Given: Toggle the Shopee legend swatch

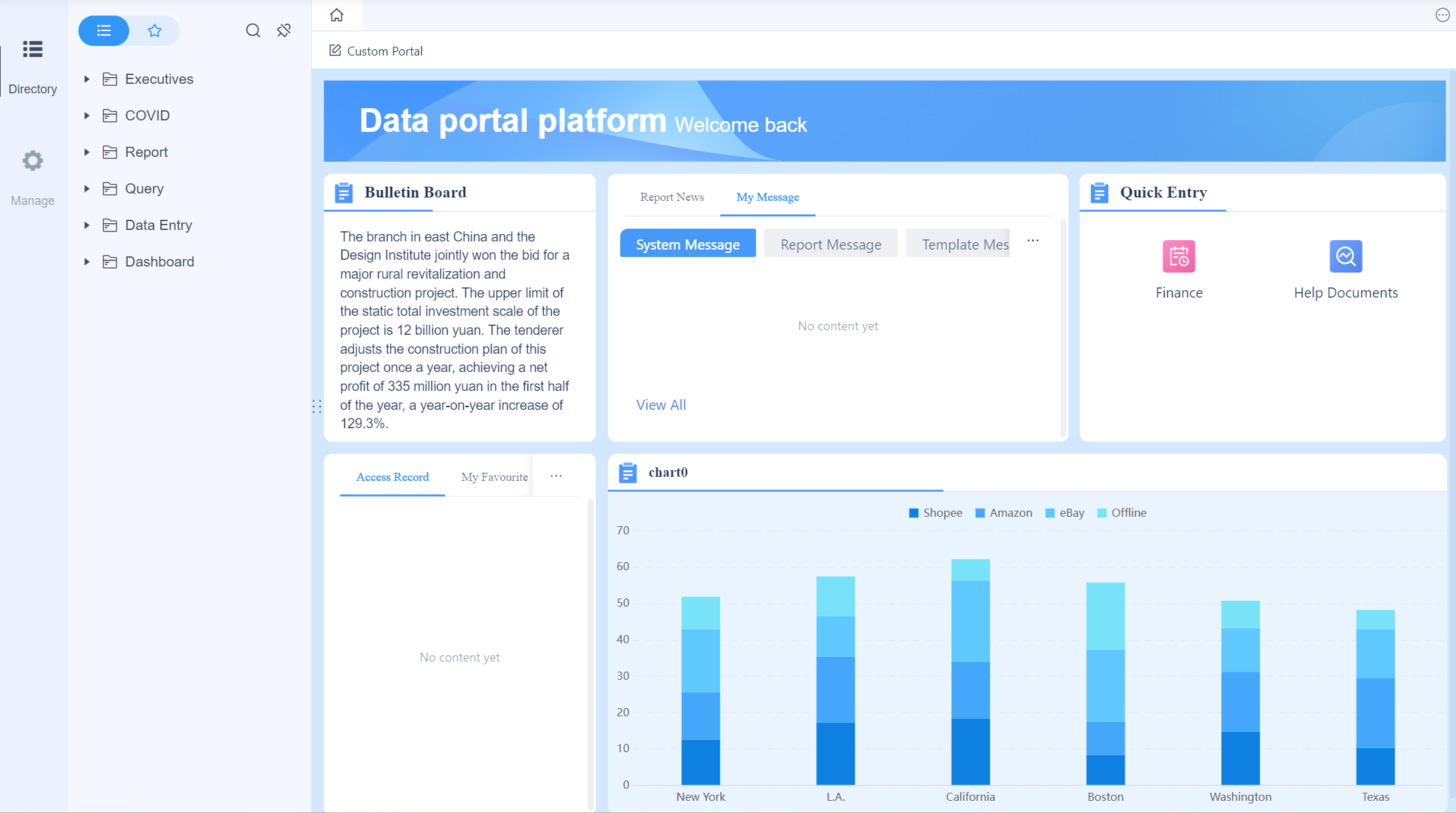Looking at the screenshot, I should click(x=914, y=513).
